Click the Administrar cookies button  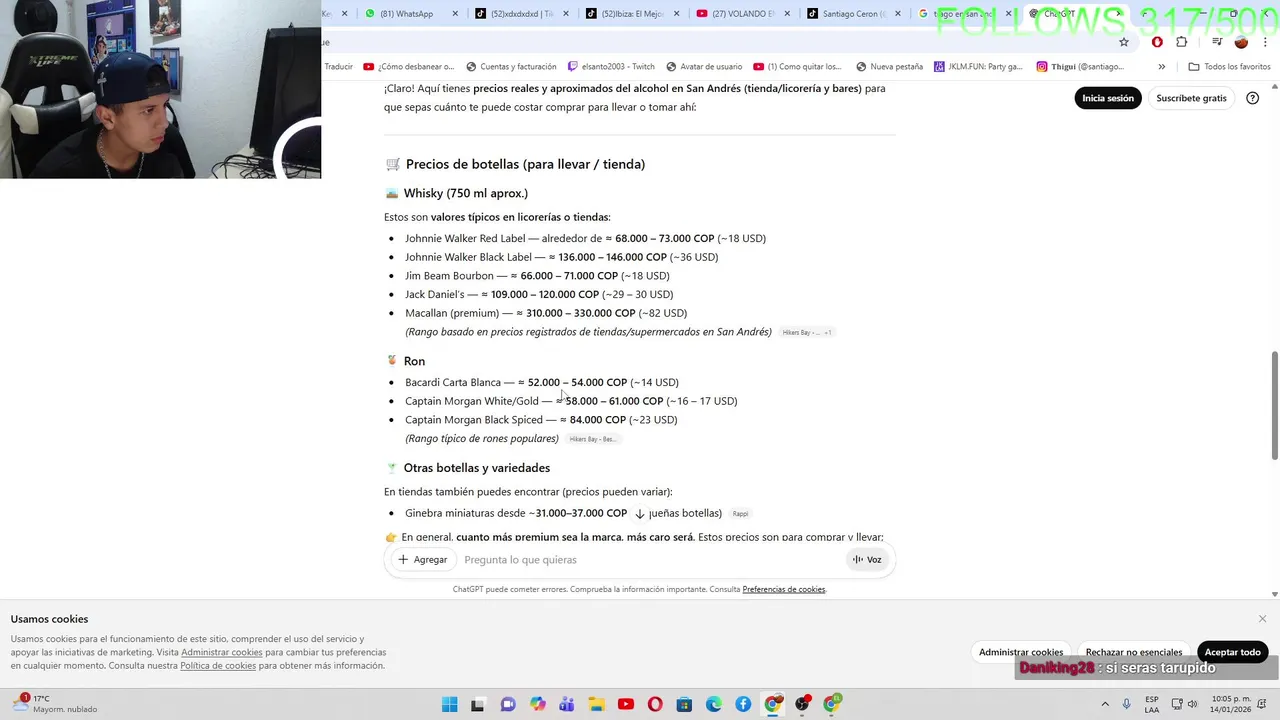pyautogui.click(x=1021, y=652)
